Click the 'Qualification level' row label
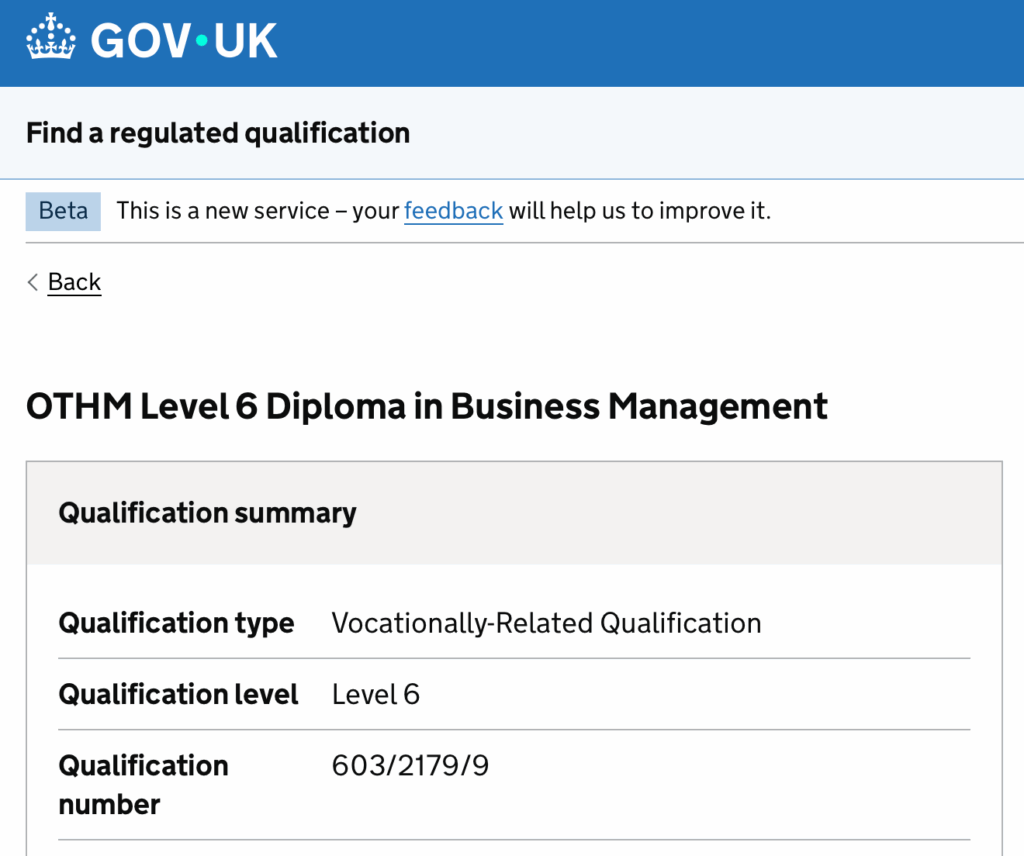1024x856 pixels. pos(178,694)
